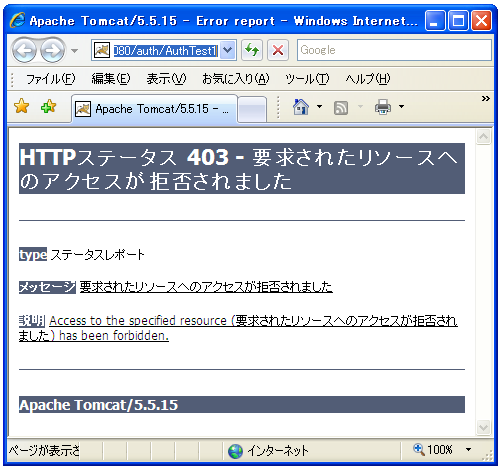
Task: Open the 編集(E) menu
Action: coord(111,79)
